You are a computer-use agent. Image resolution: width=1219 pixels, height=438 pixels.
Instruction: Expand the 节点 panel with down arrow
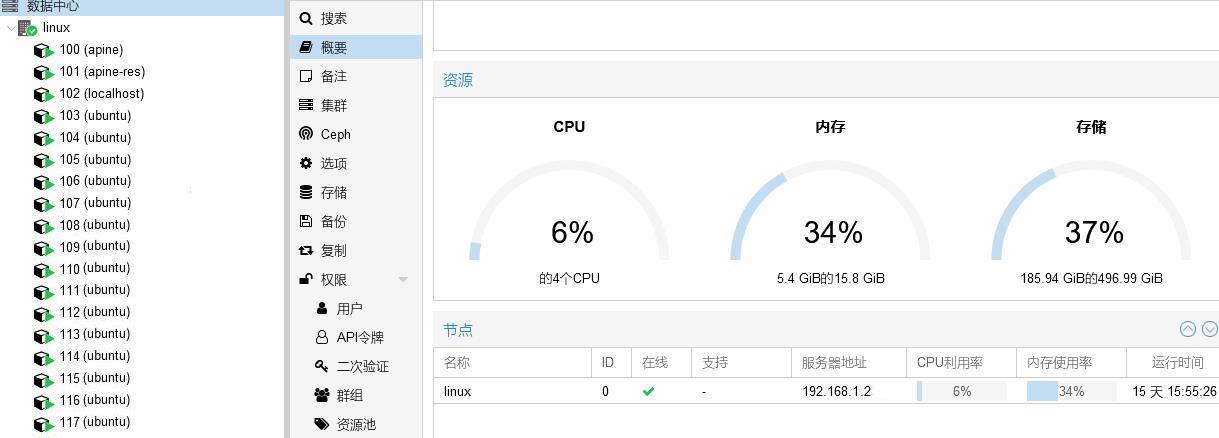click(1209, 329)
